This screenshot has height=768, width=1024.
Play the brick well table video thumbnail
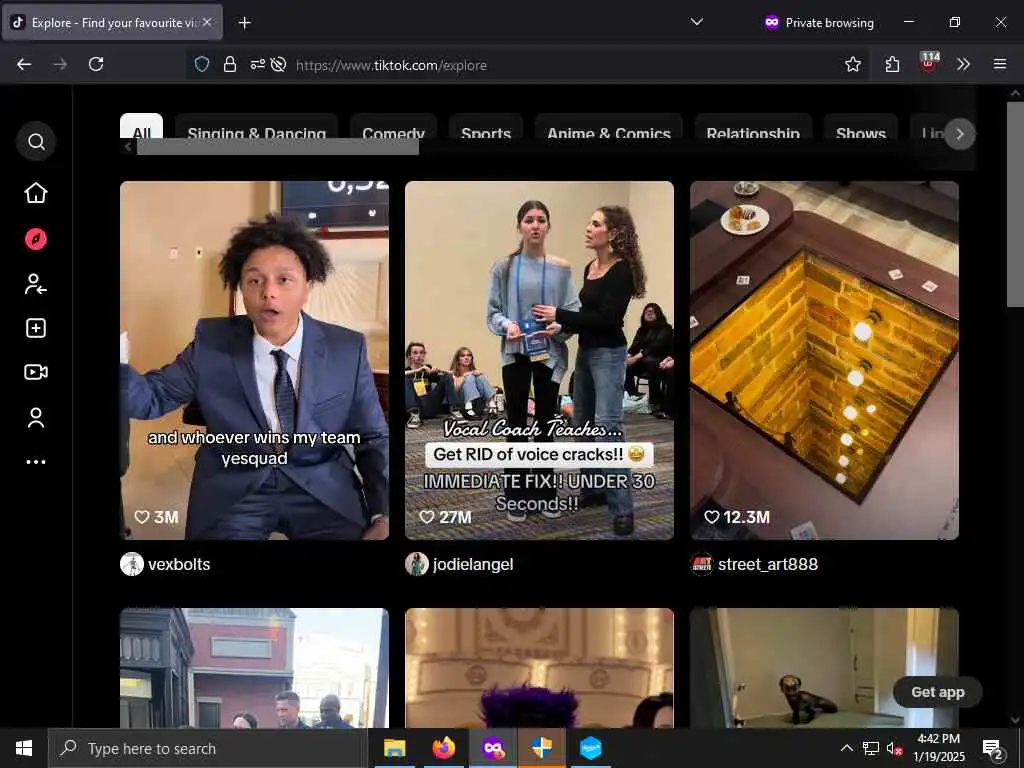824,360
